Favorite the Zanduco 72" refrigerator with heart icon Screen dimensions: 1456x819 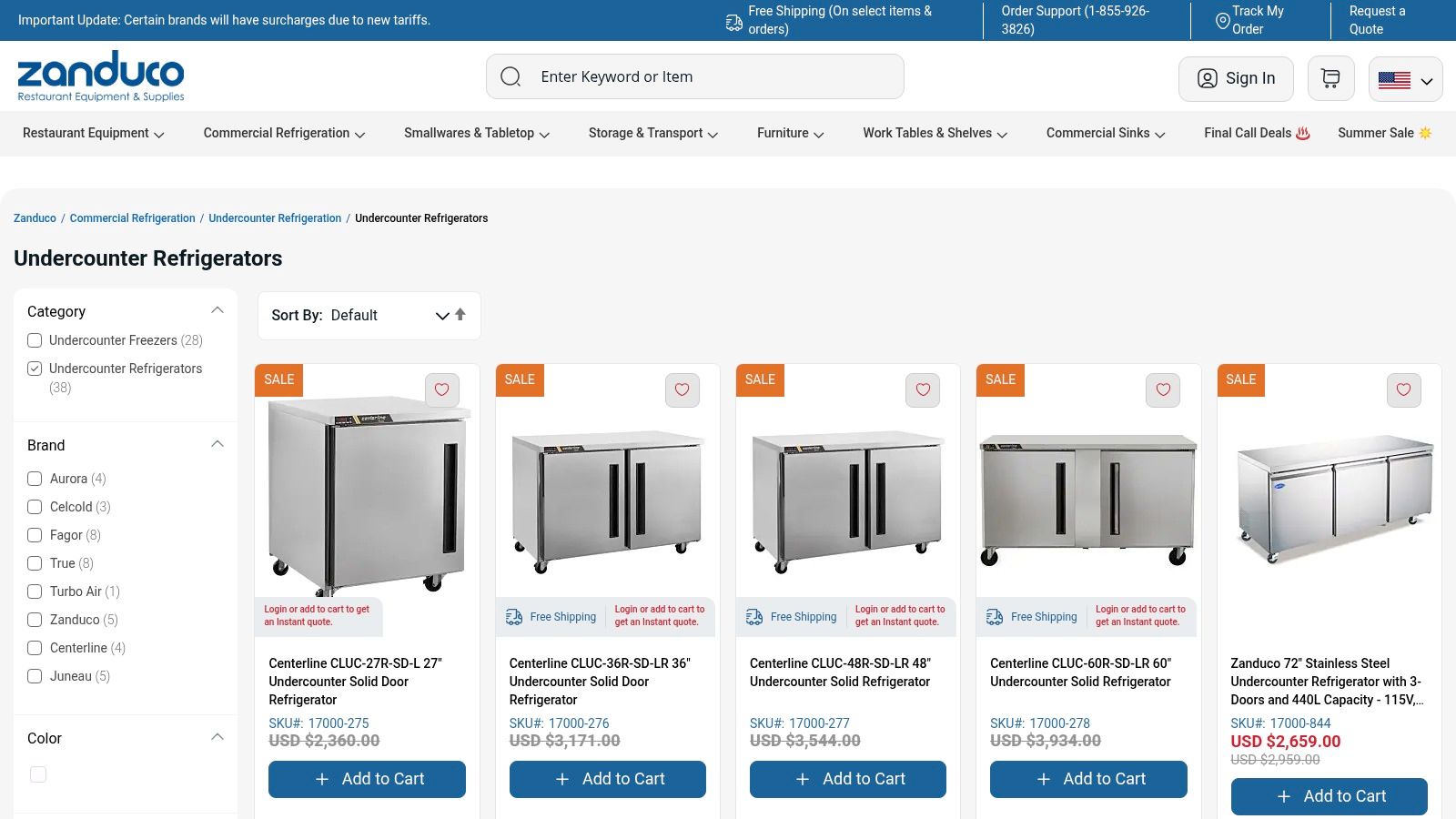tap(1403, 389)
